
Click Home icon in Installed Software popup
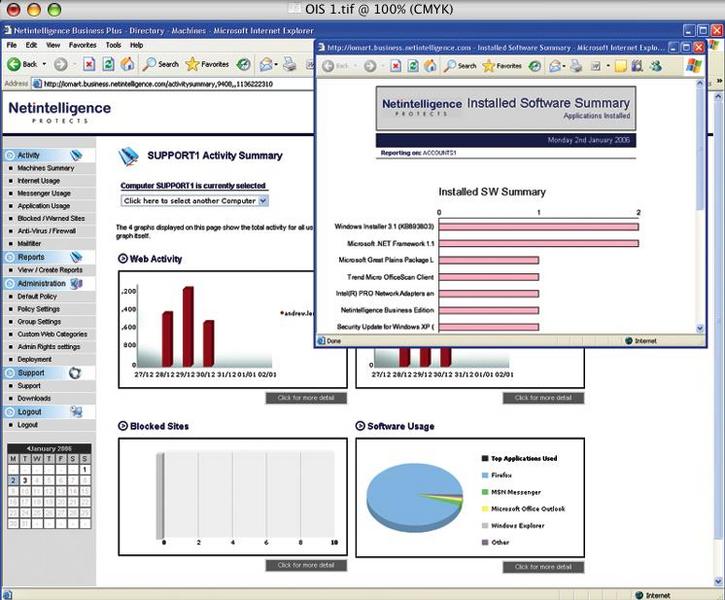pyautogui.click(x=430, y=66)
